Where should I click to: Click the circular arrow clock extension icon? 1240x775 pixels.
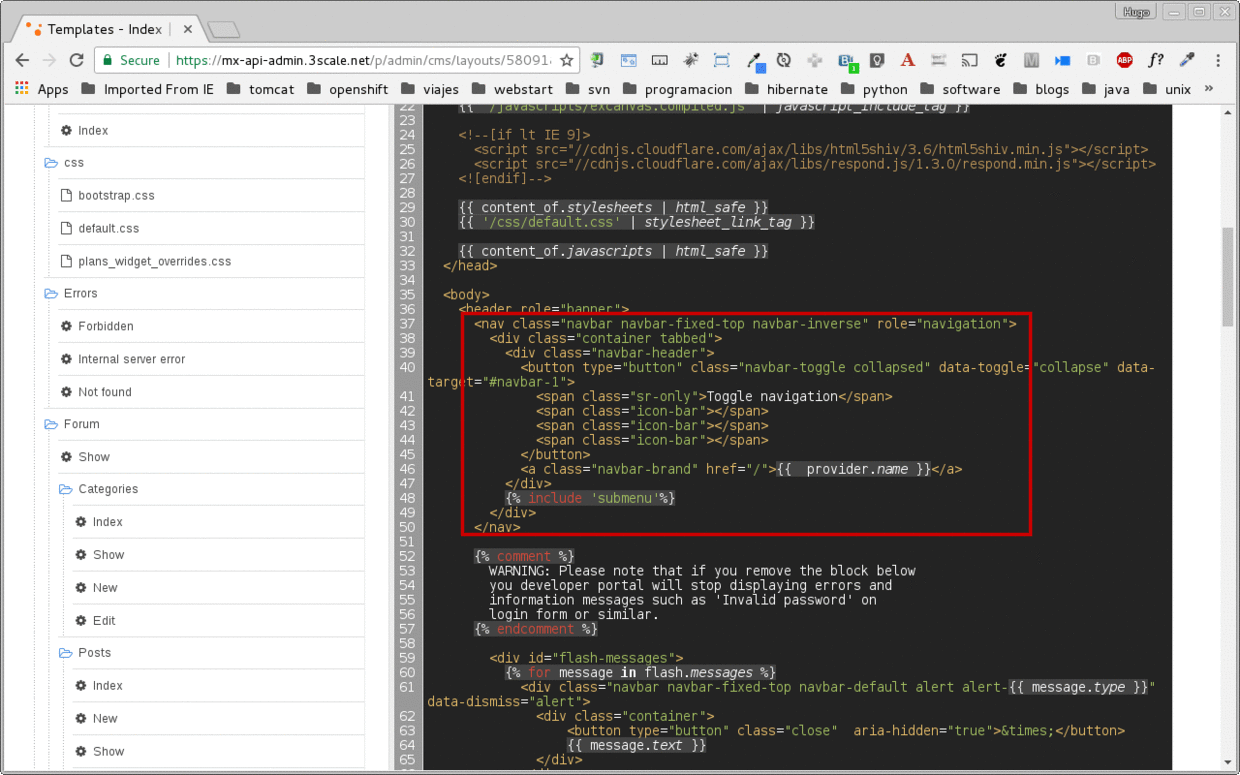[783, 60]
